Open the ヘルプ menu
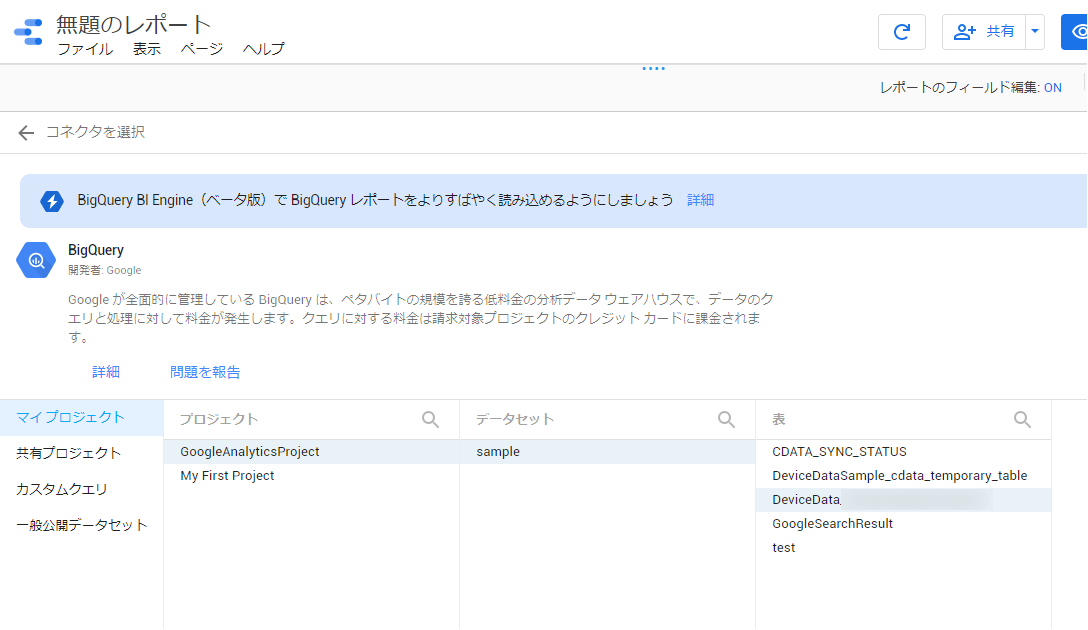This screenshot has height=630, width=1088. click(x=263, y=49)
